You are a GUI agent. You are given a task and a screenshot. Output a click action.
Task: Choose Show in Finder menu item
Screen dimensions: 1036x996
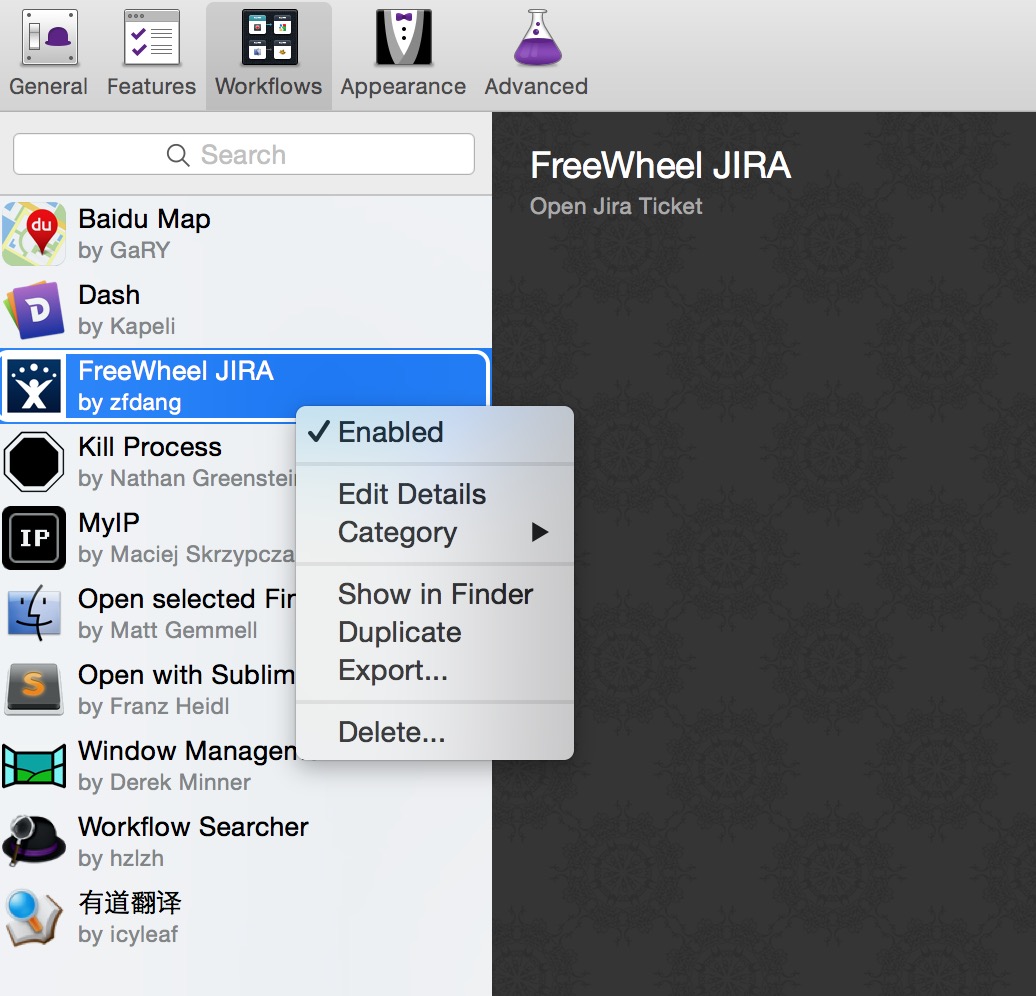(x=435, y=594)
